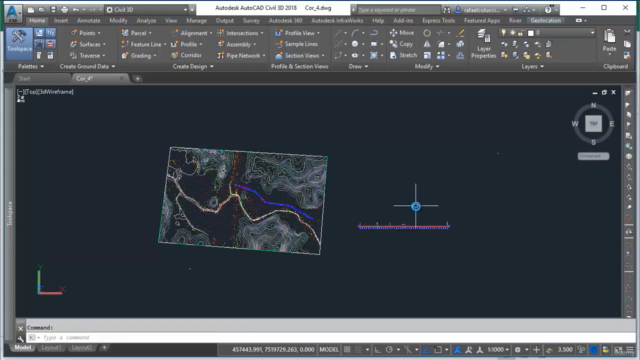Open Layer Properties manager

pos(484,44)
